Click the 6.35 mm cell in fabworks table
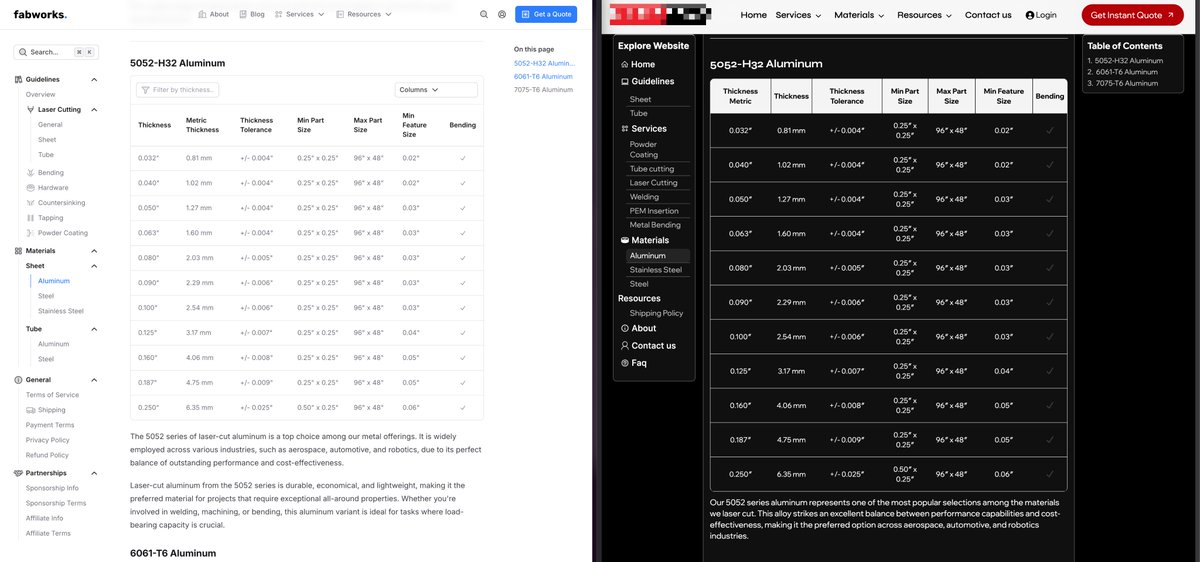The height and width of the screenshot is (562, 1200). tap(199, 407)
